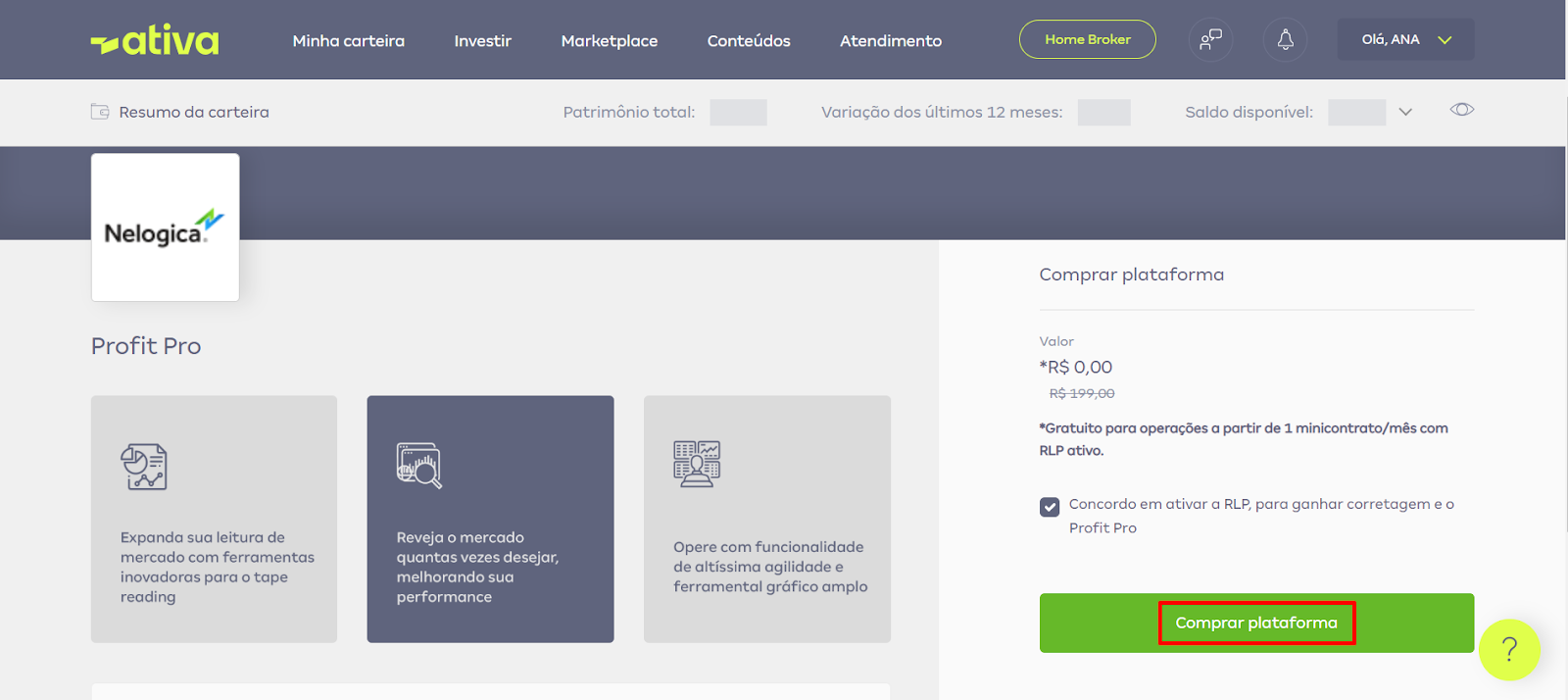Select the Opere com funcionalidade card
Viewport: 1568px width, 700px height.
click(x=767, y=520)
